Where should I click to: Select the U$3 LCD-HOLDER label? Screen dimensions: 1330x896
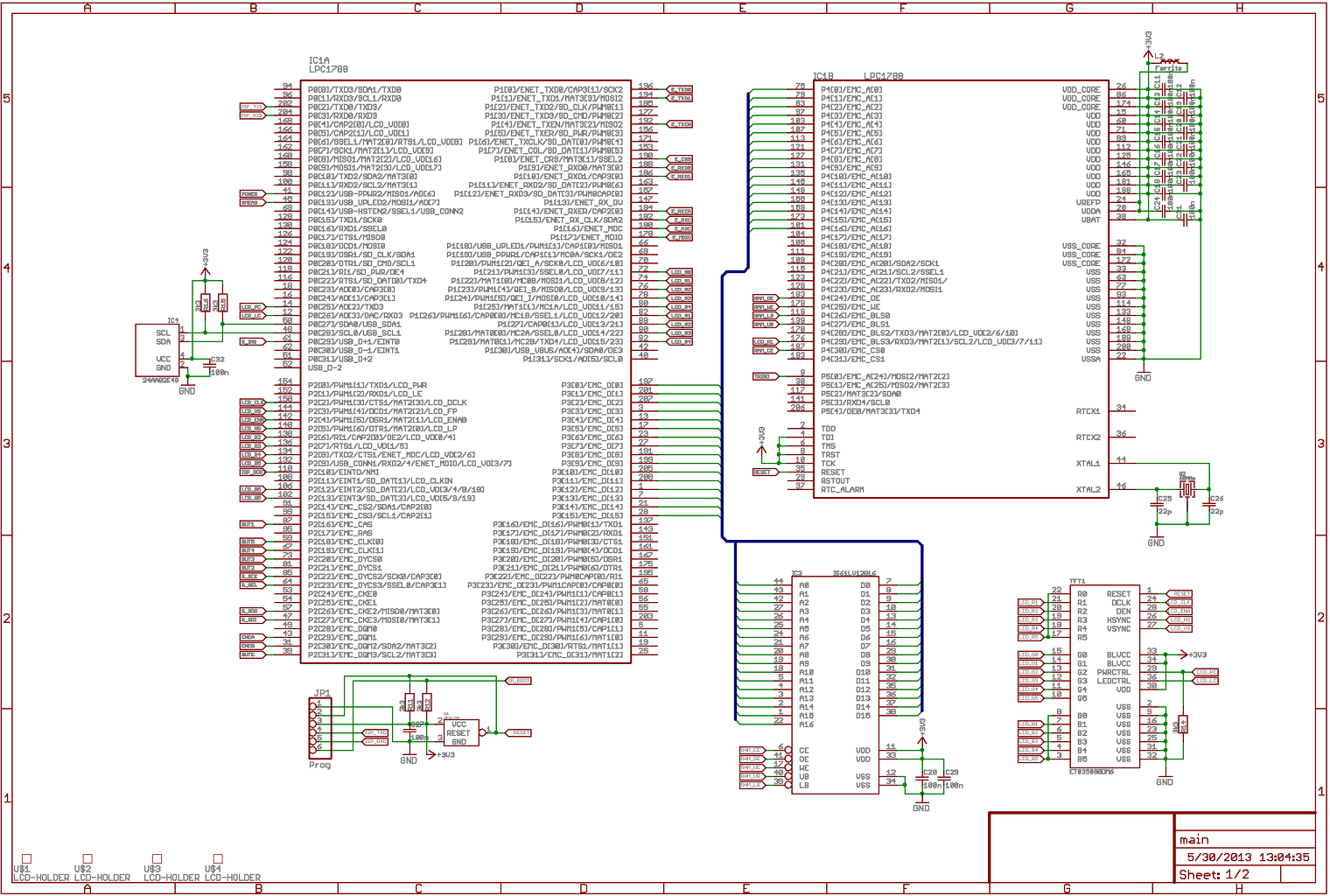(x=171, y=872)
